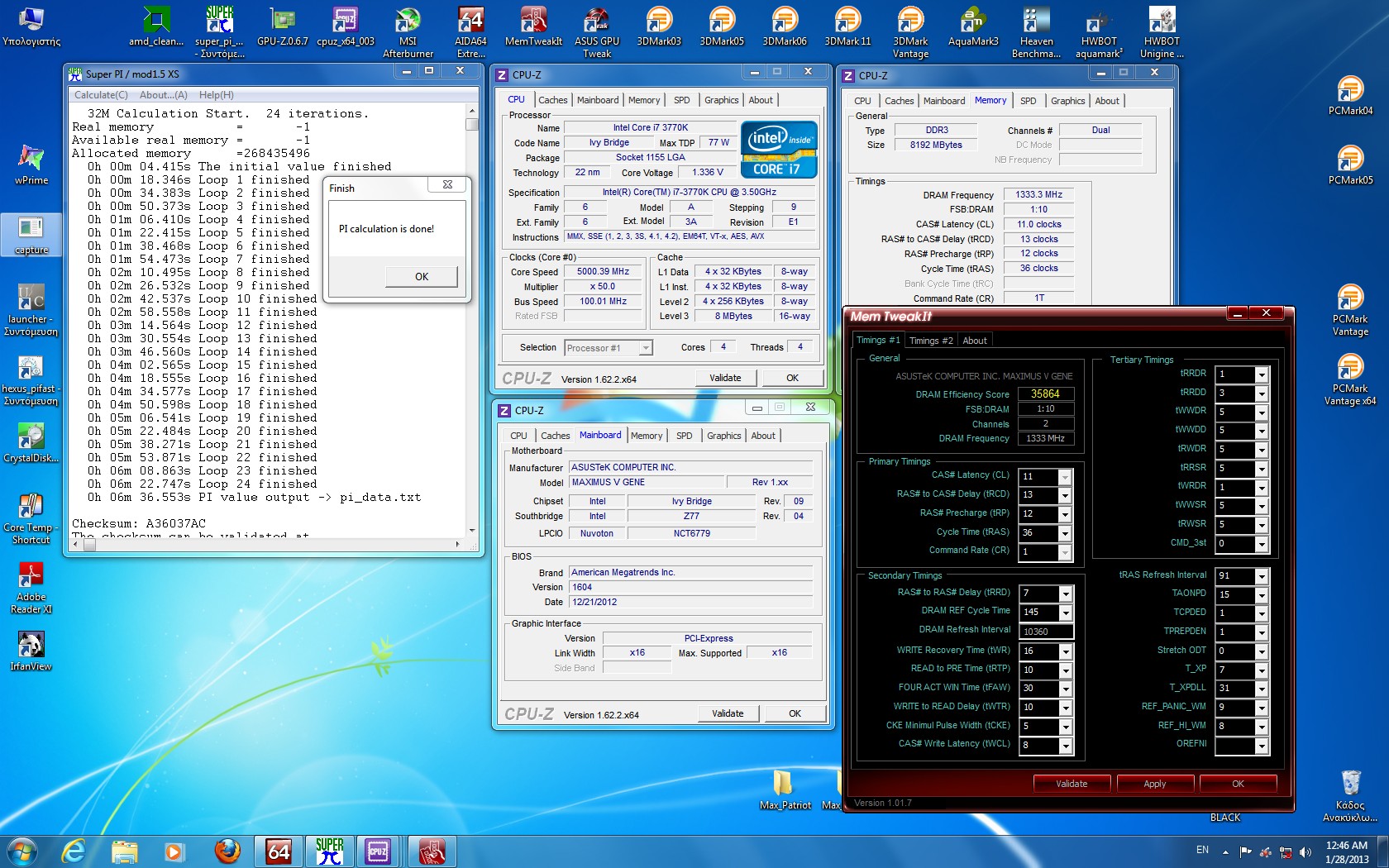This screenshot has width=1389, height=868.
Task: Click Apply in MemTweakIt
Action: (1155, 784)
